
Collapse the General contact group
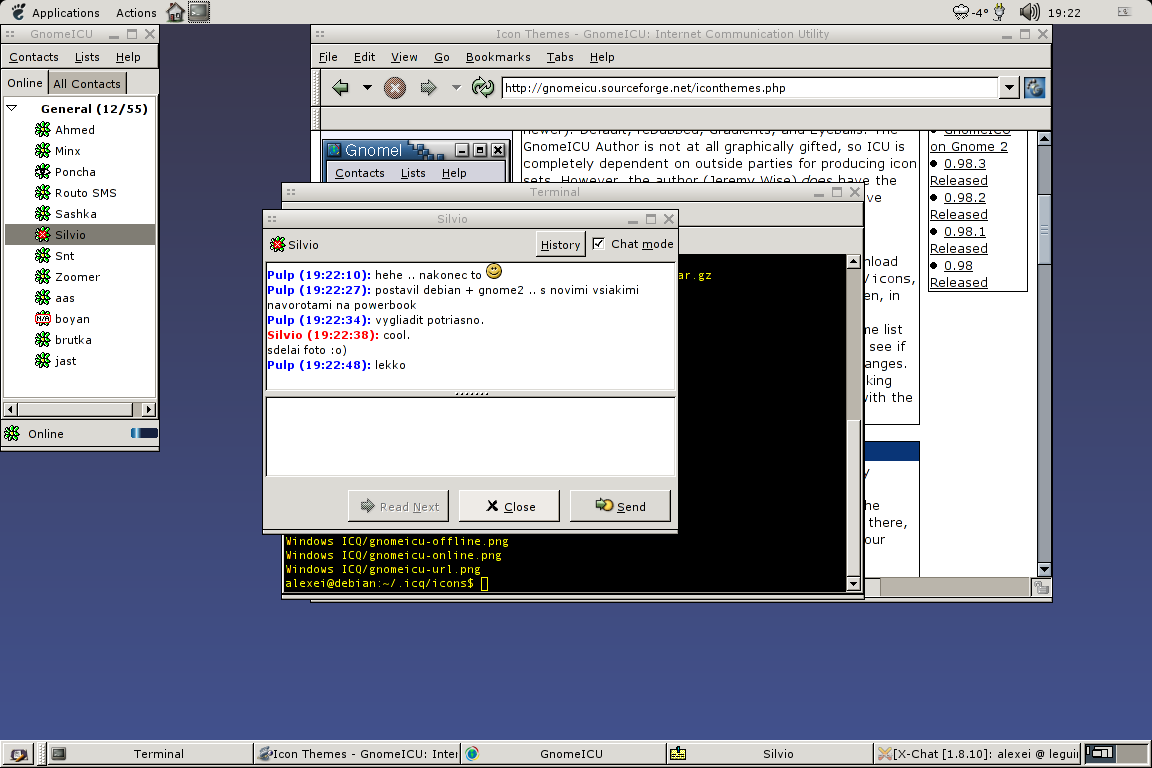(x=12, y=108)
